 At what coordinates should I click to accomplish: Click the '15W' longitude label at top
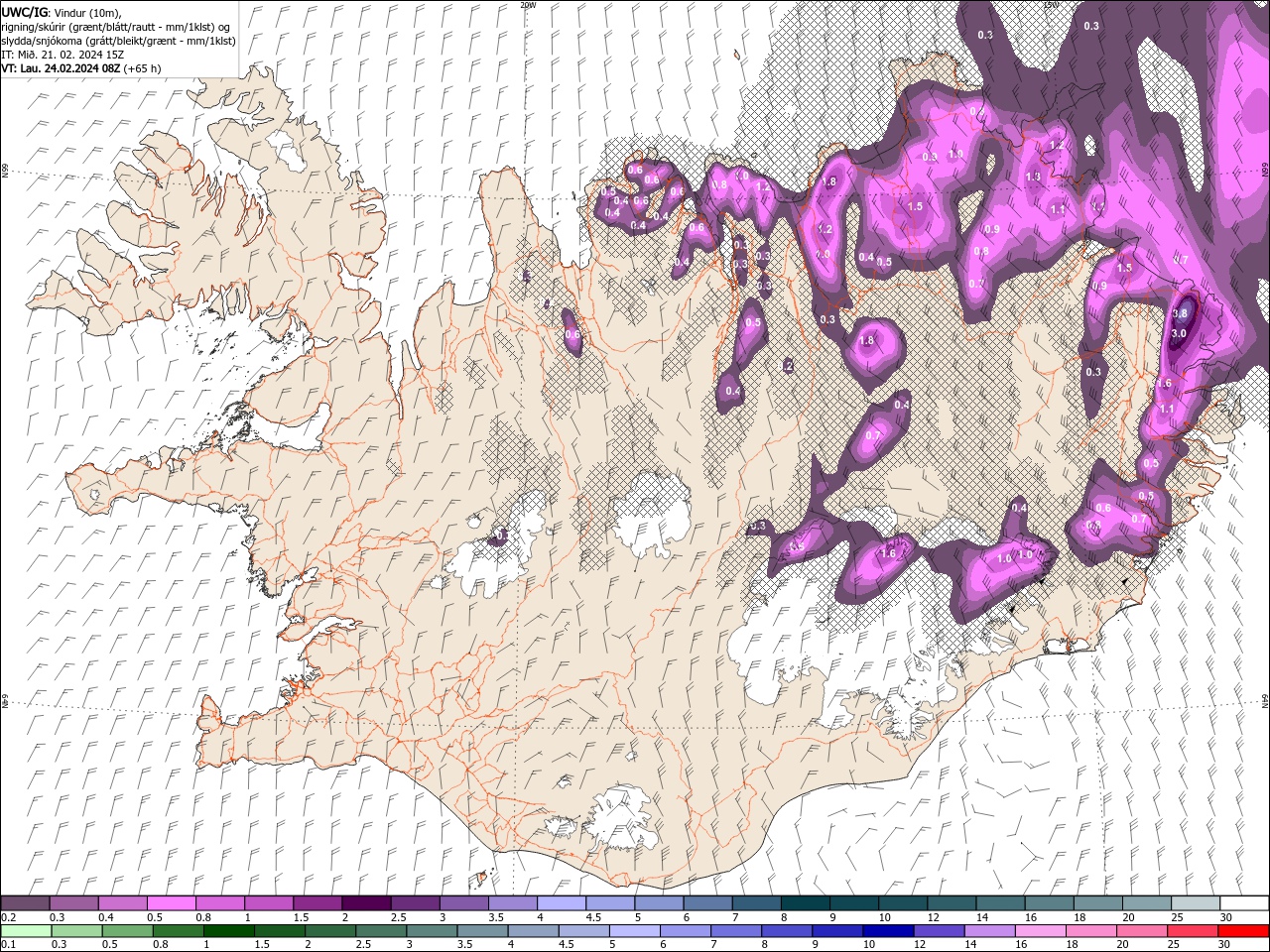pos(1051,5)
